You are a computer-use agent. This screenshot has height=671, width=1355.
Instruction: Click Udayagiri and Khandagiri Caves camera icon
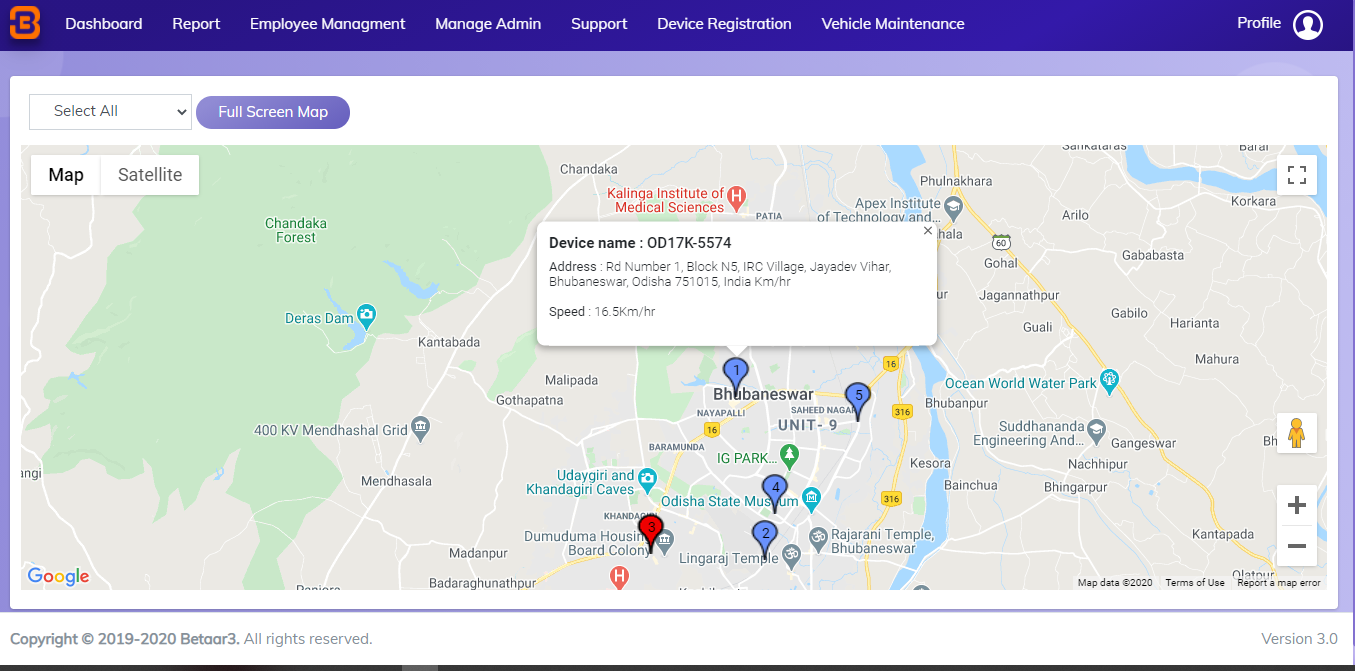coord(647,479)
